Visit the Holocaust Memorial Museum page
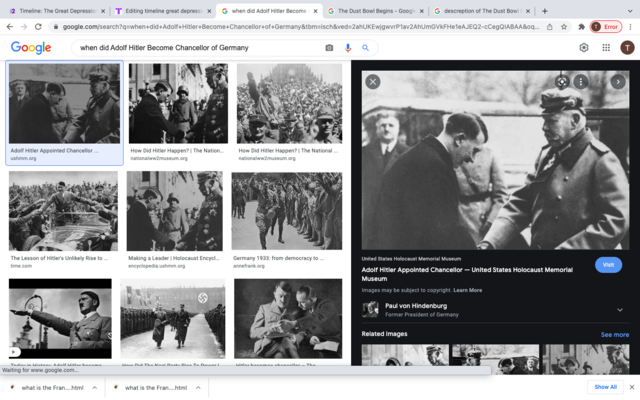Image resolution: width=640 pixels, height=400 pixels. click(x=608, y=265)
